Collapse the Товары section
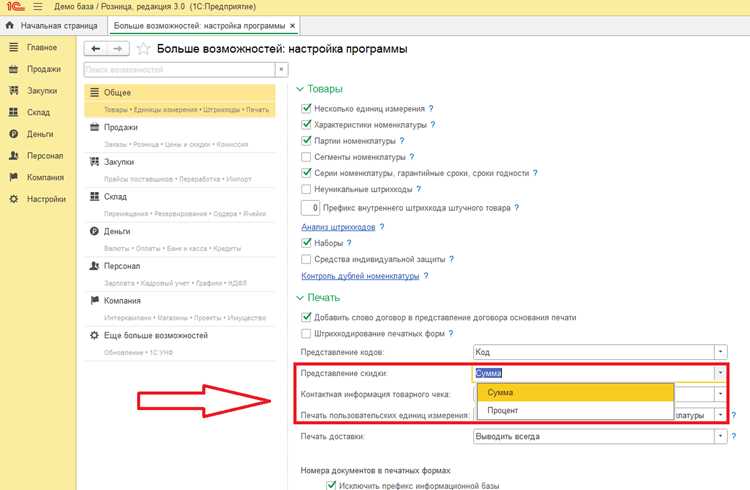The height and width of the screenshot is (490, 750). 300,89
